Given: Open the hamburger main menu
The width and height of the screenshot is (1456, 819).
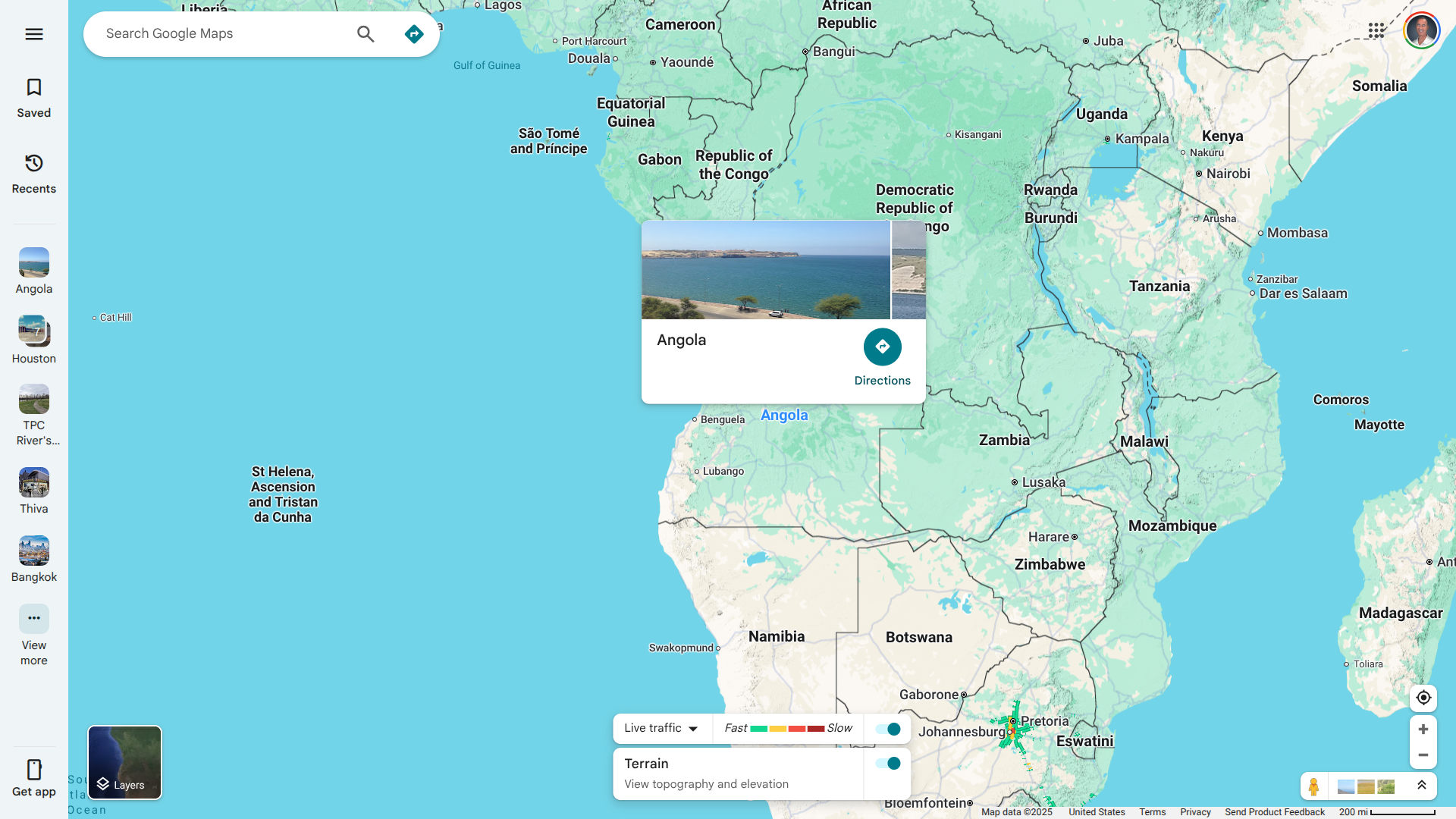Looking at the screenshot, I should click(33, 34).
